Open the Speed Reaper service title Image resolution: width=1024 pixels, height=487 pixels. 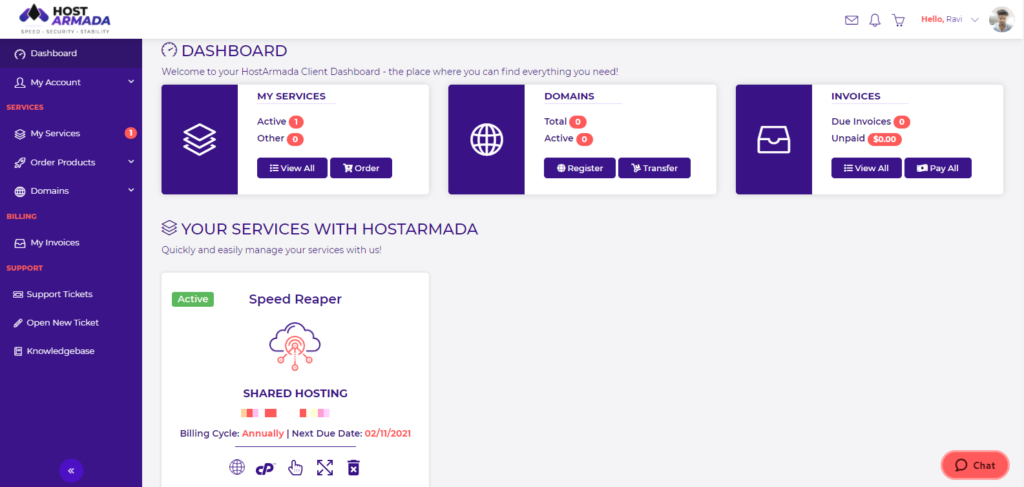click(295, 299)
